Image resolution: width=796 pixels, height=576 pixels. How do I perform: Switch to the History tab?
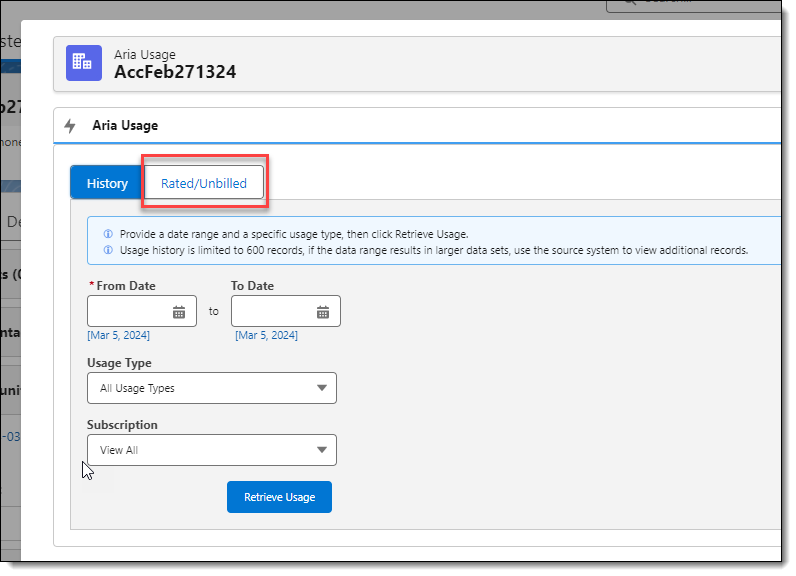[107, 183]
